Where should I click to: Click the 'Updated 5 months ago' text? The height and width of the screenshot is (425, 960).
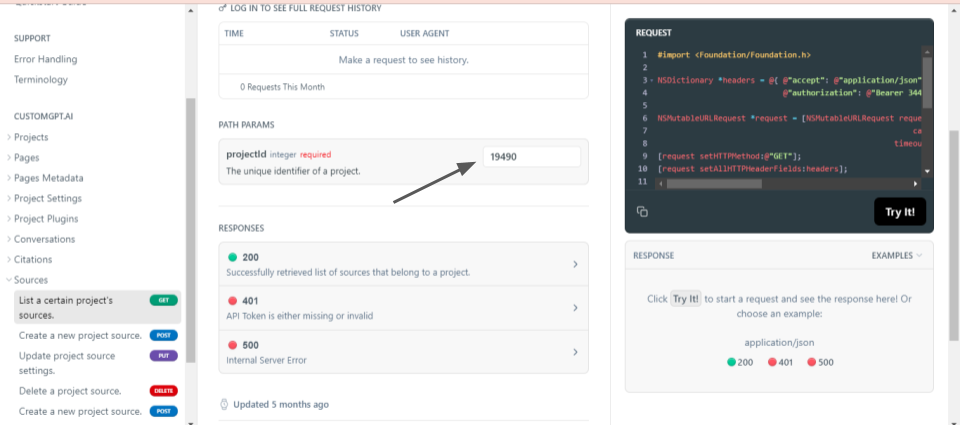[281, 404]
